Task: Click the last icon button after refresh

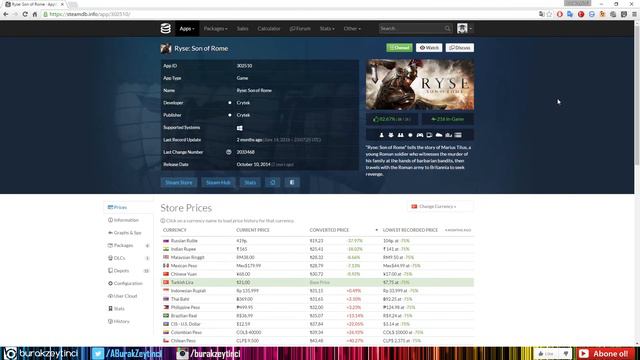Action: pyautogui.click(x=292, y=182)
